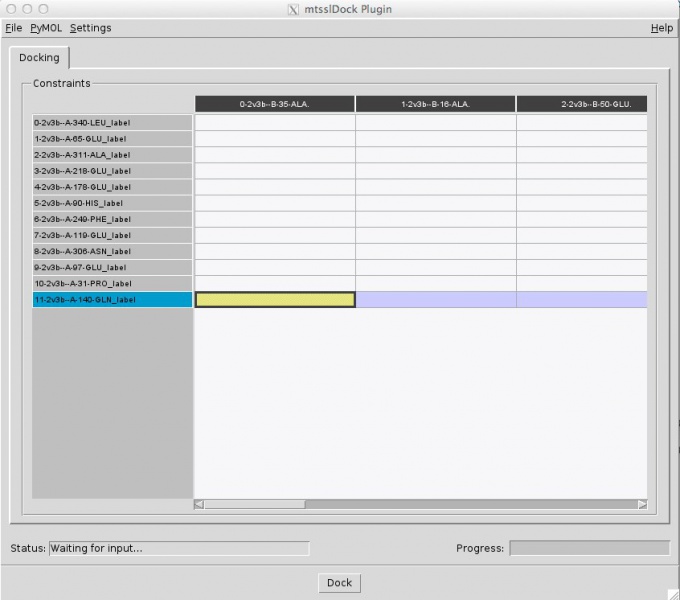Open the Settings menu

click(90, 28)
